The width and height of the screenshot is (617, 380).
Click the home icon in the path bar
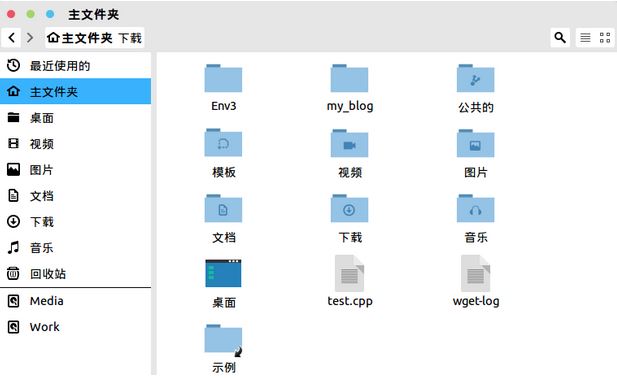tap(53, 38)
